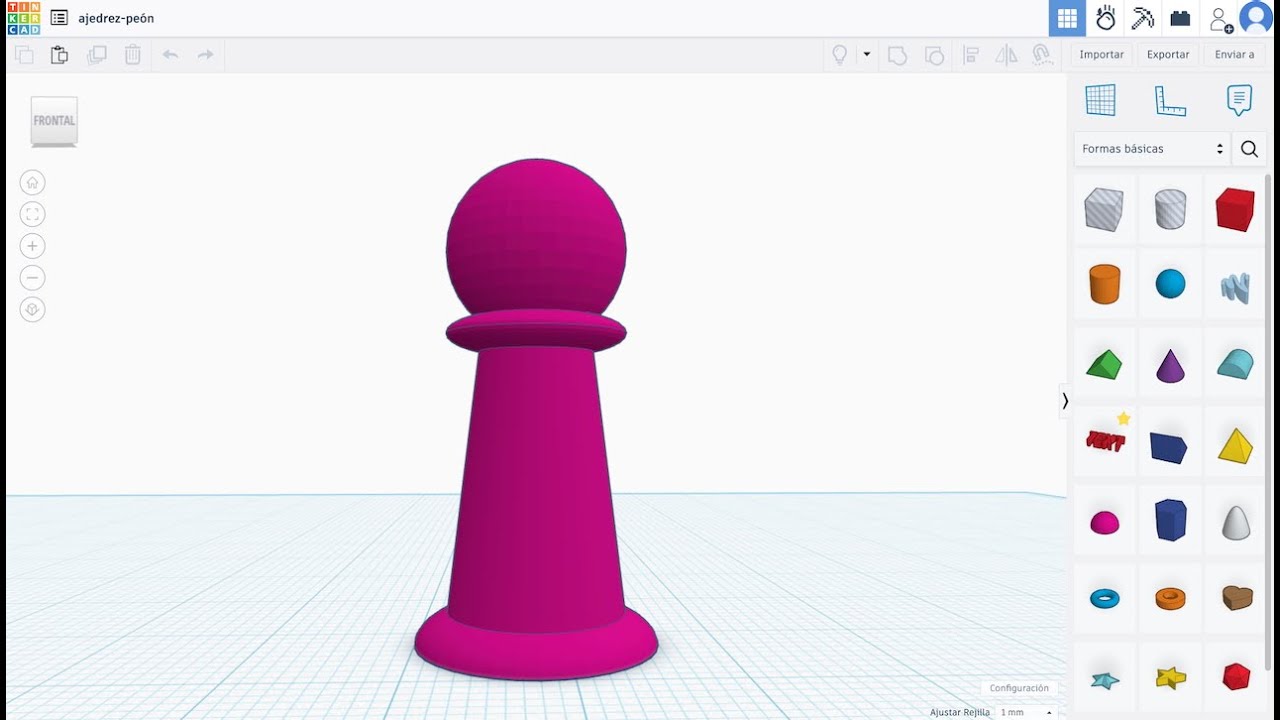Click the ajedrez-peón design name
Screen dimensions: 1280x720
point(116,18)
